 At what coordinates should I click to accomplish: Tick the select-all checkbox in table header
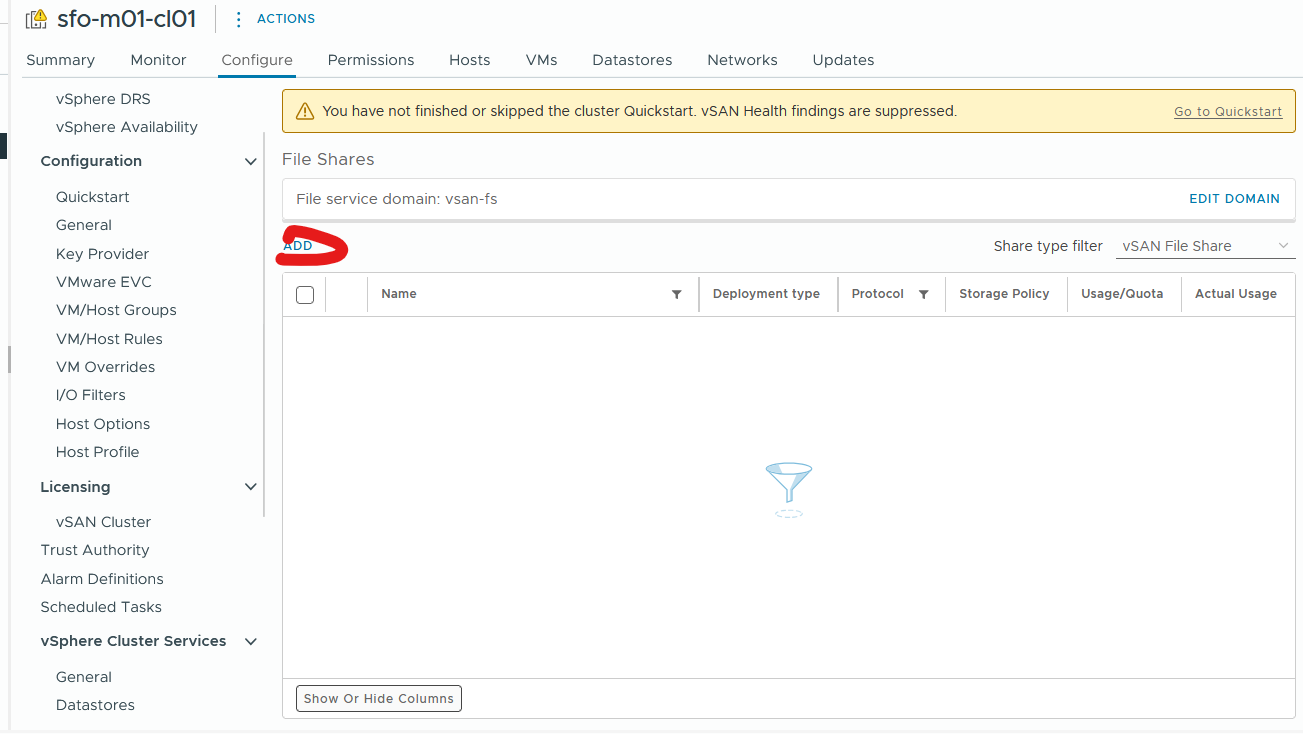pyautogui.click(x=305, y=294)
